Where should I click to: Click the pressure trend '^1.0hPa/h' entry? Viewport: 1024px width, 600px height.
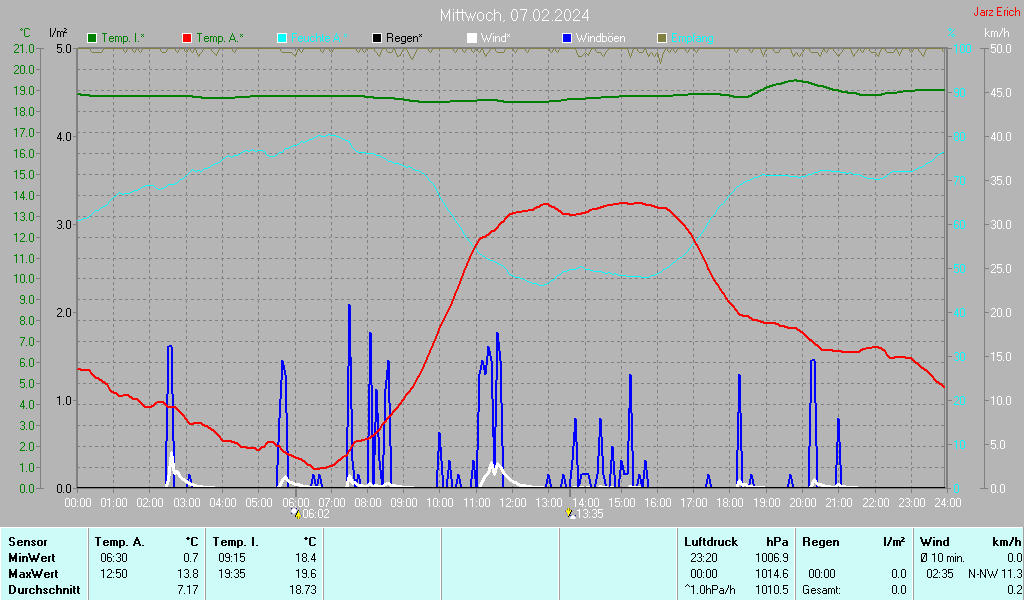click(x=709, y=590)
